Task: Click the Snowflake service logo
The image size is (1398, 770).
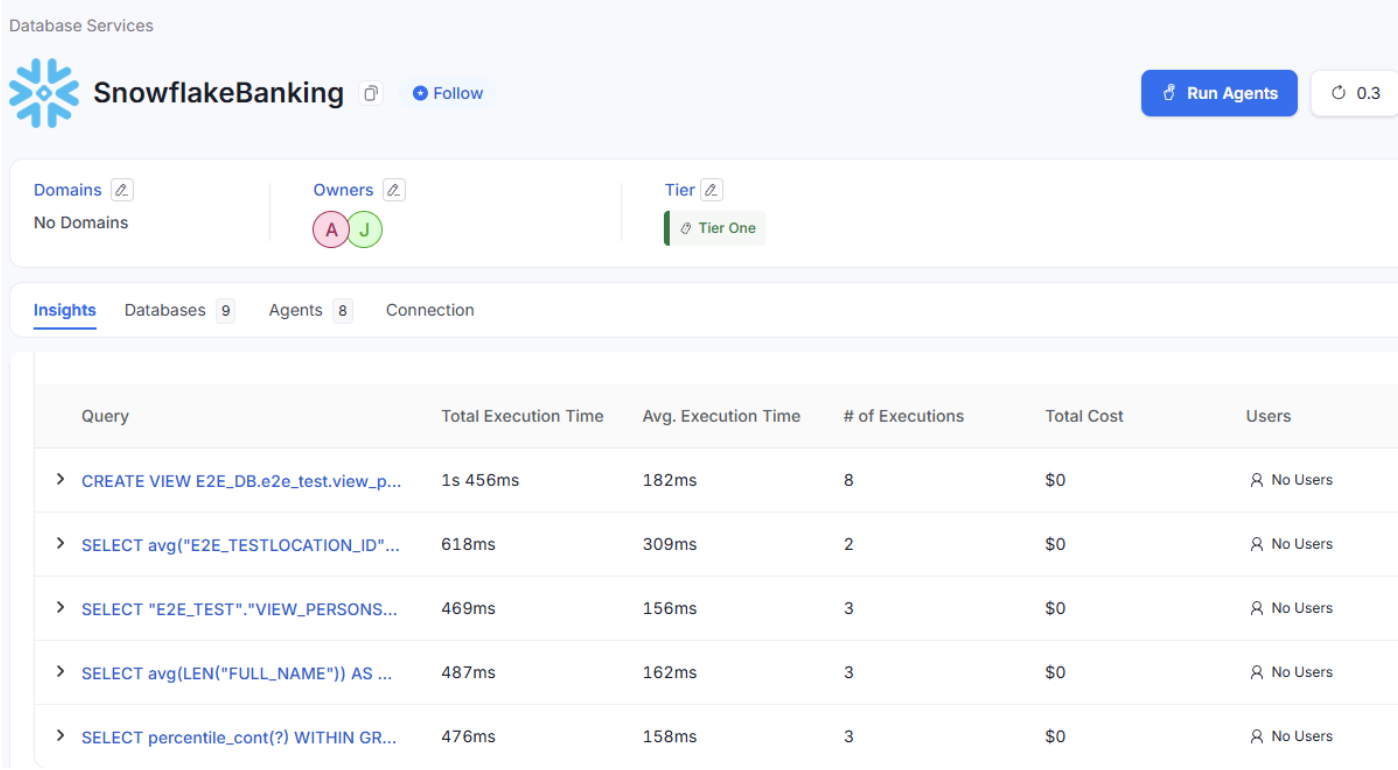Action: click(44, 93)
